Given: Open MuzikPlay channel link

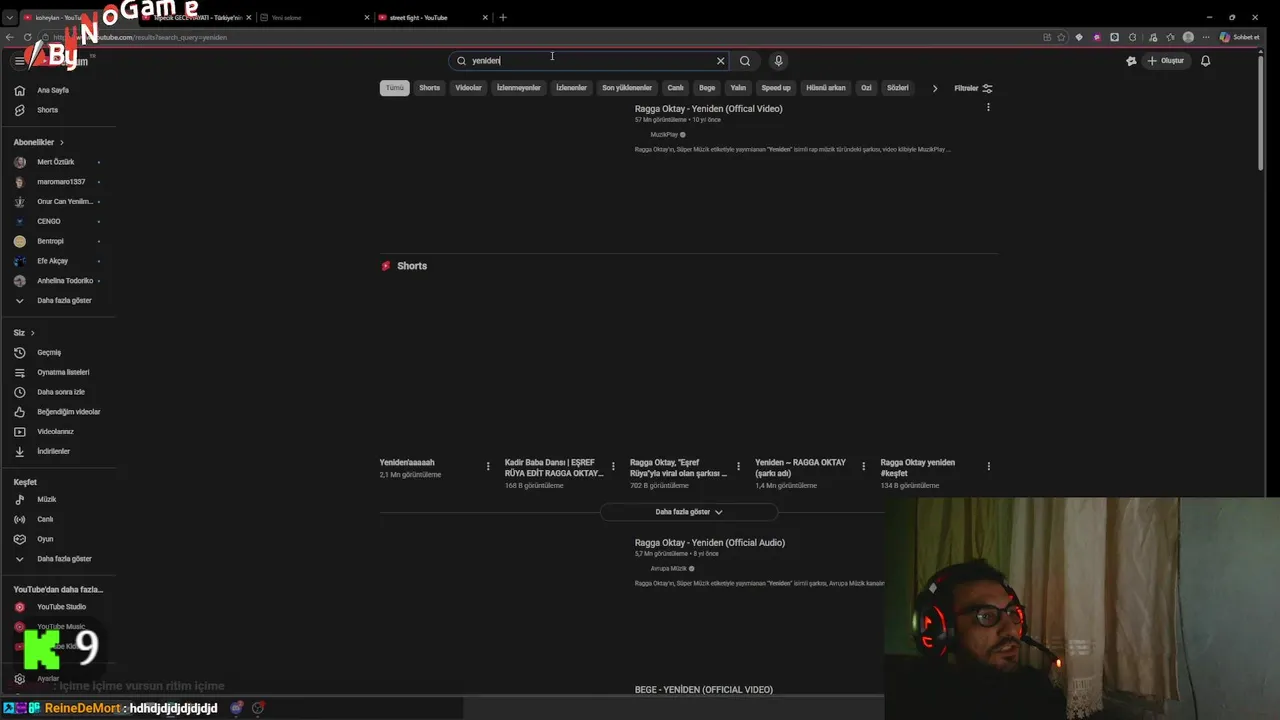Looking at the screenshot, I should [664, 134].
